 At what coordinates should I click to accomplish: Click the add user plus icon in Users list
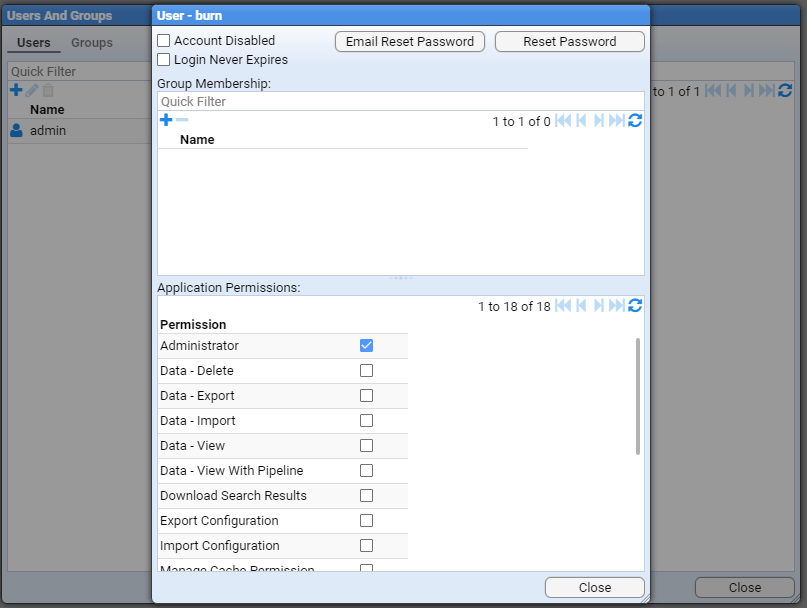(x=16, y=91)
